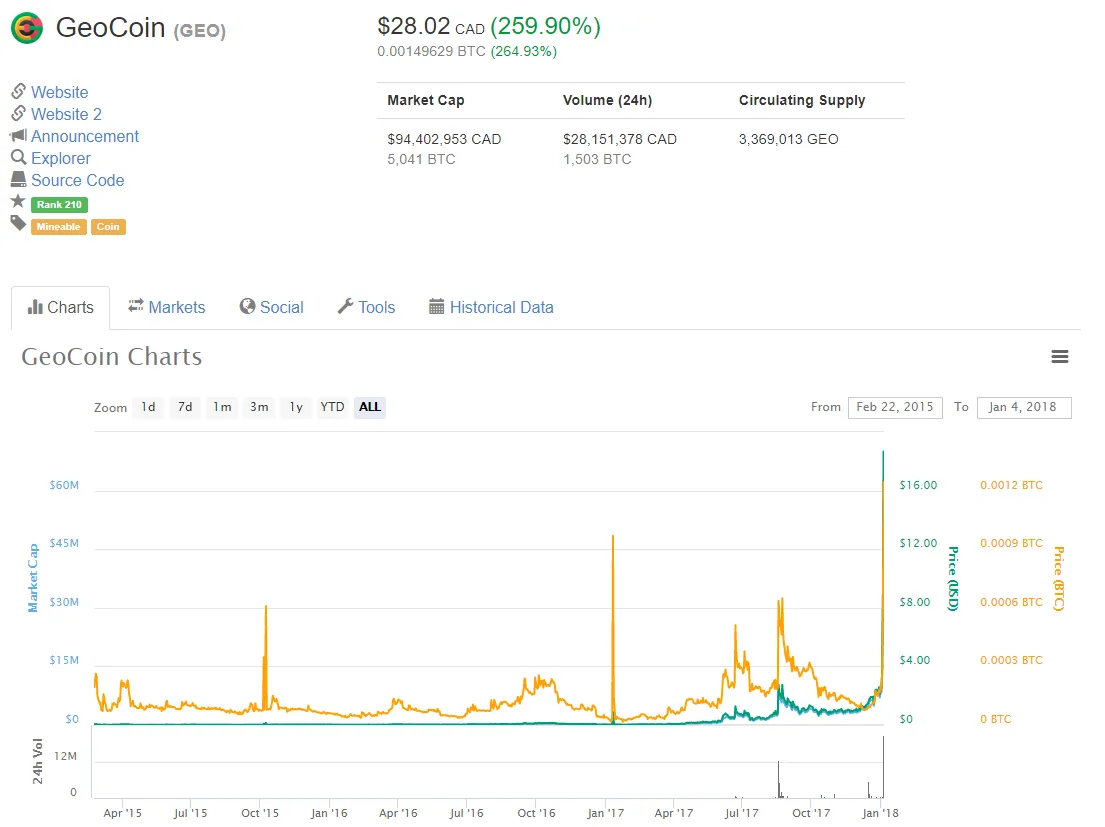Click the megaphone icon beside Announcement
The width and height of the screenshot is (1105, 827).
coord(18,135)
